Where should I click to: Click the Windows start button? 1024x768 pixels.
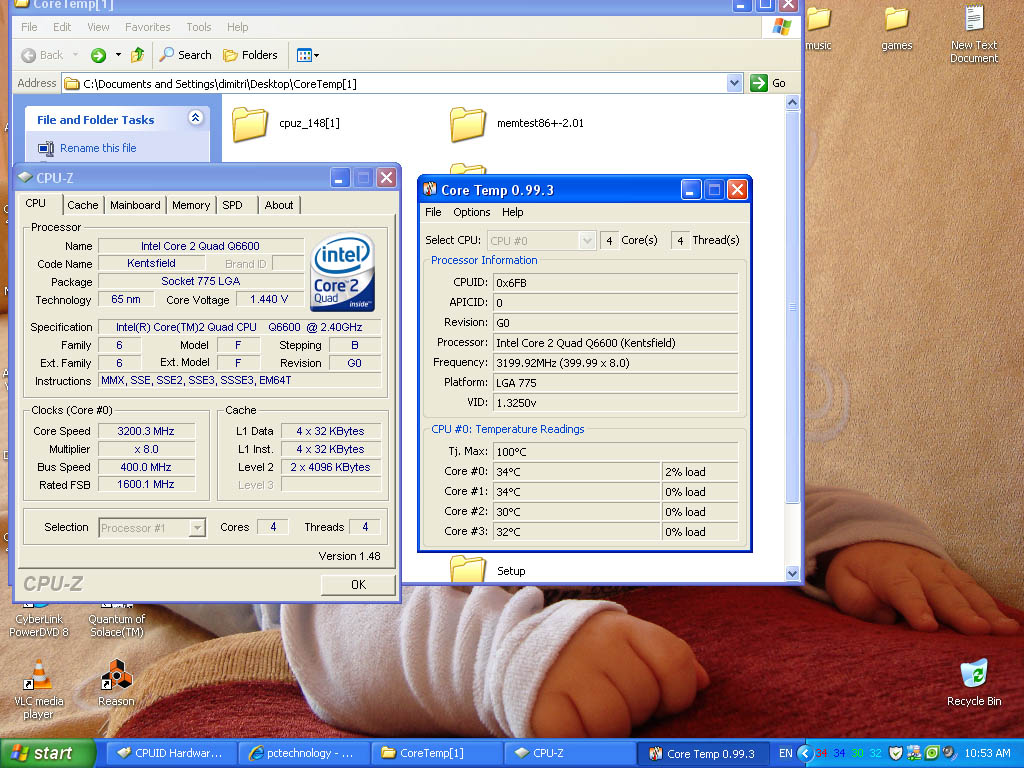(x=47, y=753)
